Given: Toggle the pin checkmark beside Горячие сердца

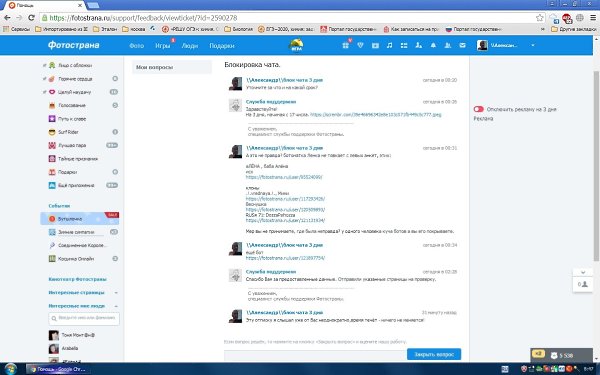Looking at the screenshot, I should [44, 79].
